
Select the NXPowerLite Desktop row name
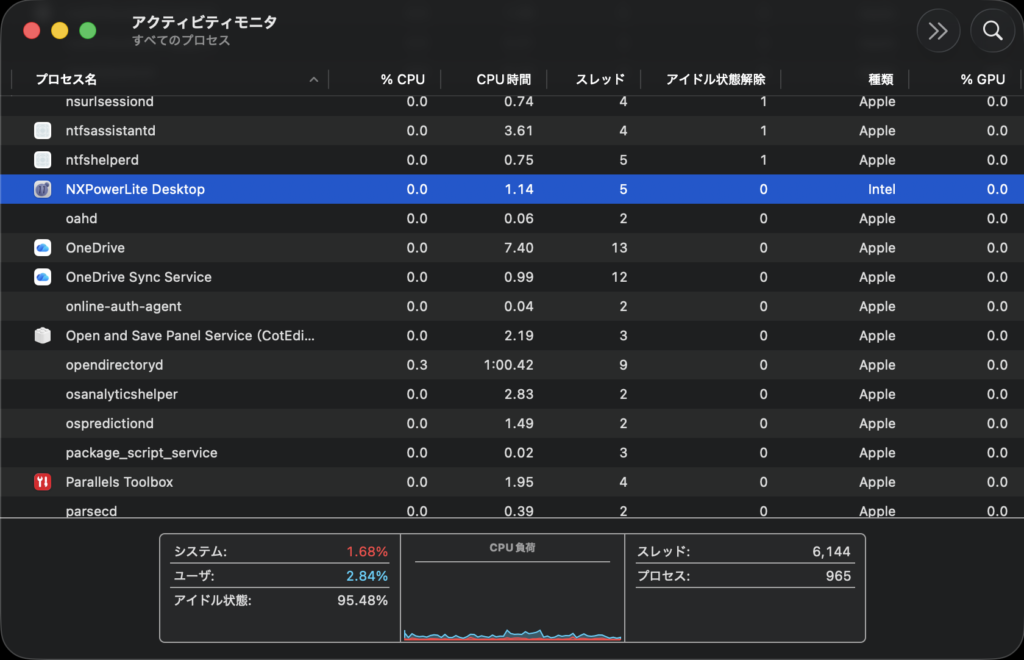pyautogui.click(x=135, y=189)
